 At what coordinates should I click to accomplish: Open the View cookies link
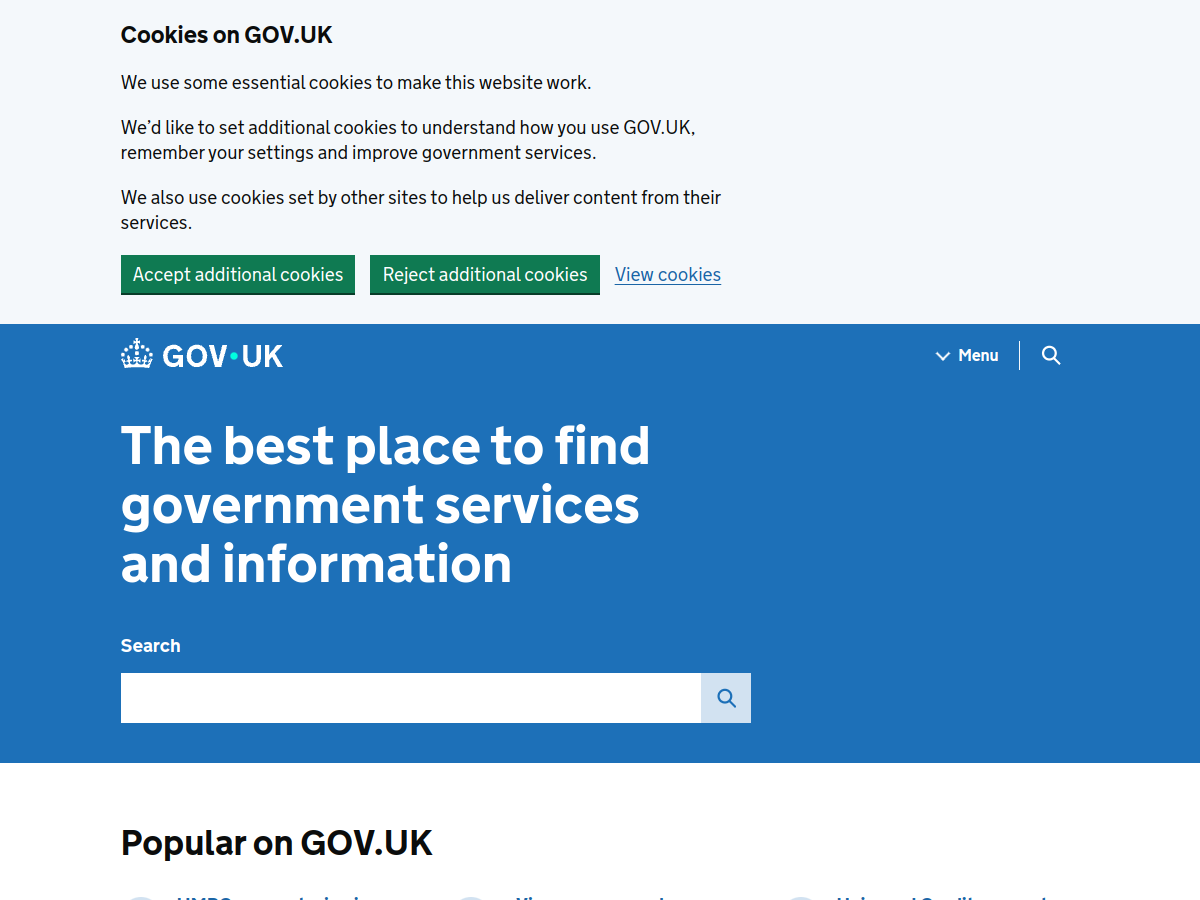[668, 274]
